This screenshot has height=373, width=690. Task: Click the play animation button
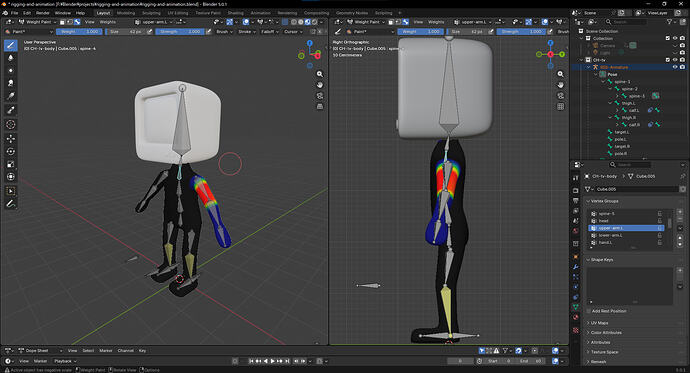(272, 361)
